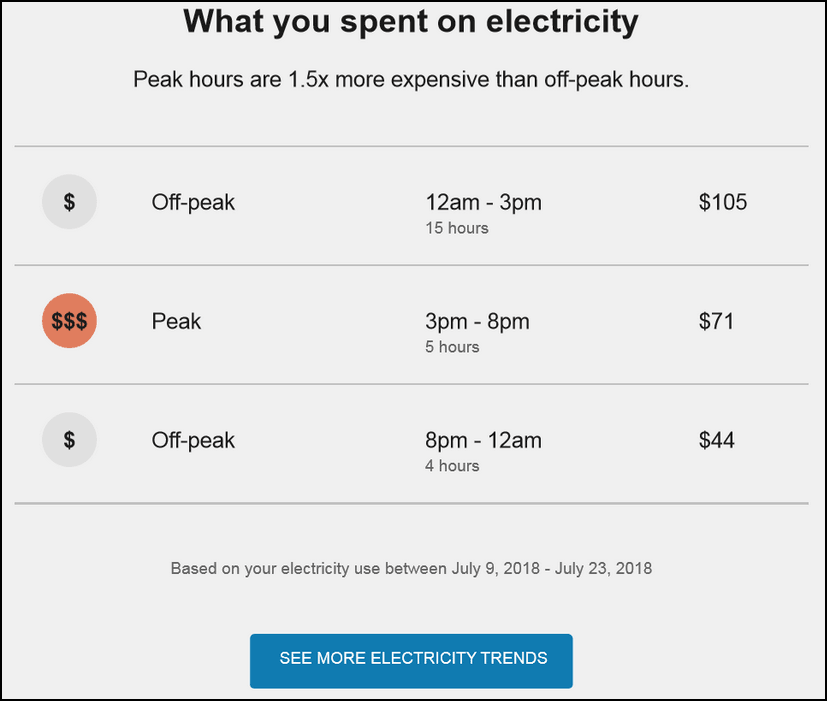The width and height of the screenshot is (827, 701).
Task: Click the What you spent on electricity heading
Action: coord(411,21)
